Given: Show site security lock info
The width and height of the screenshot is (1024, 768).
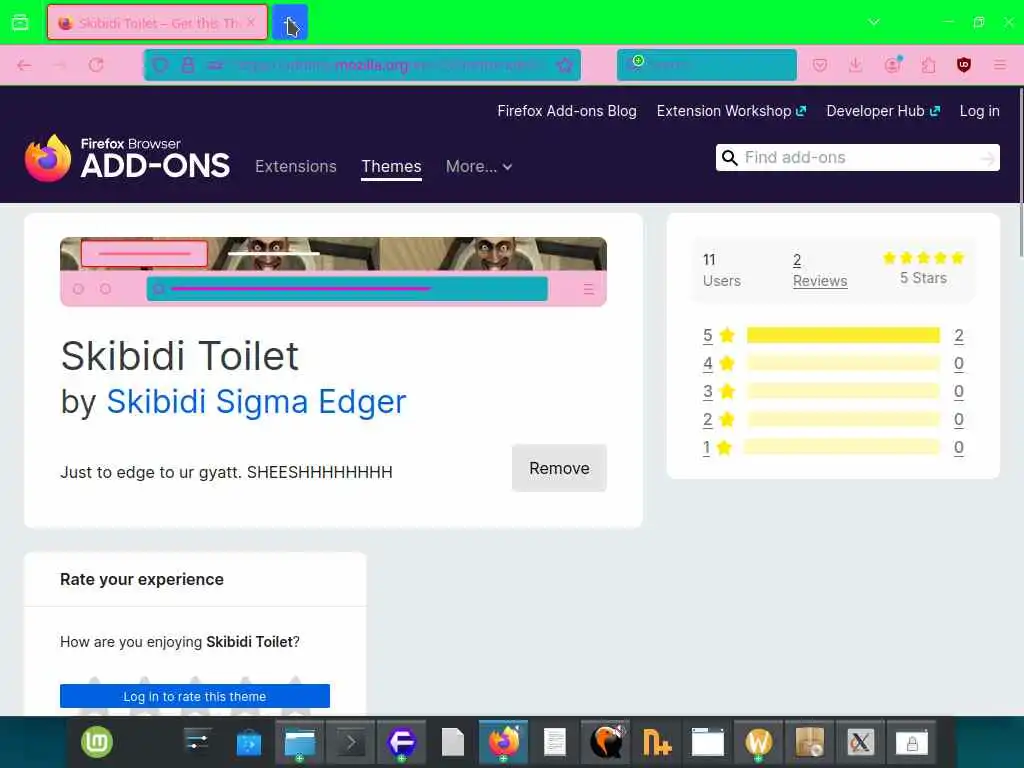Looking at the screenshot, I should (x=188, y=65).
